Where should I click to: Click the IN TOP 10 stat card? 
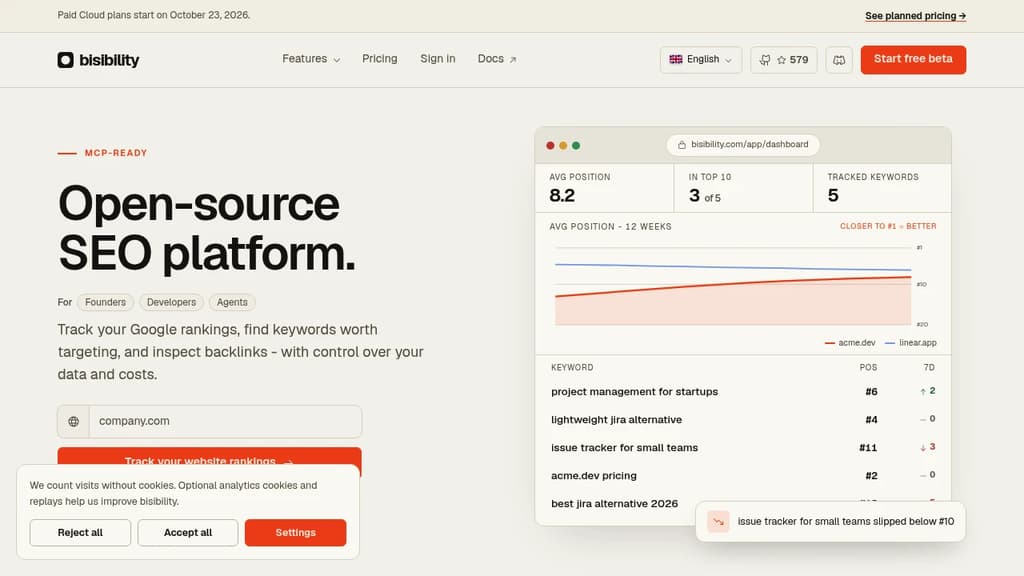pyautogui.click(x=743, y=188)
